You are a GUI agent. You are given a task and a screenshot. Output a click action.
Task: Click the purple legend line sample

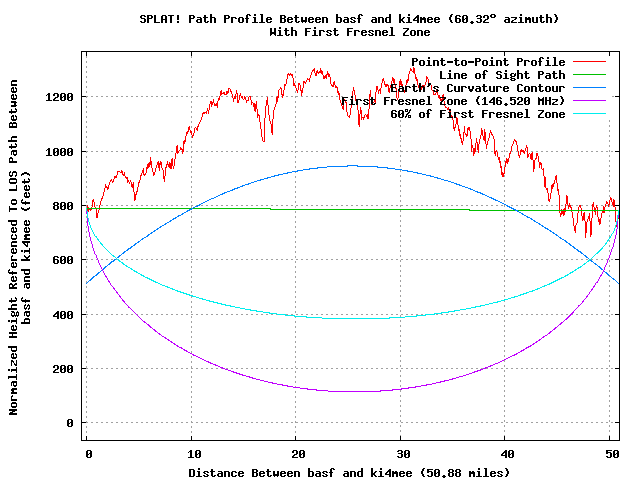point(589,100)
